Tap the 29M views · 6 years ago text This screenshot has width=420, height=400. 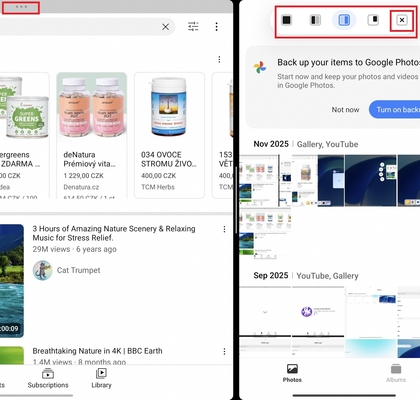point(74,249)
